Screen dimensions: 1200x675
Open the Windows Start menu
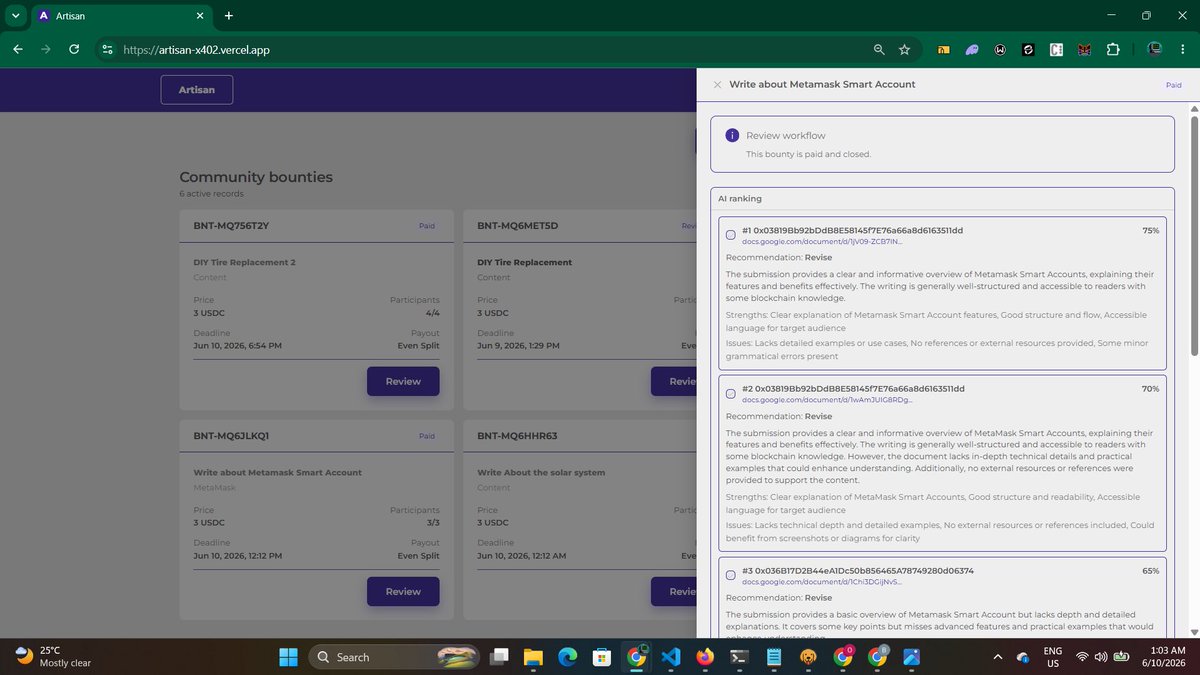(x=288, y=657)
